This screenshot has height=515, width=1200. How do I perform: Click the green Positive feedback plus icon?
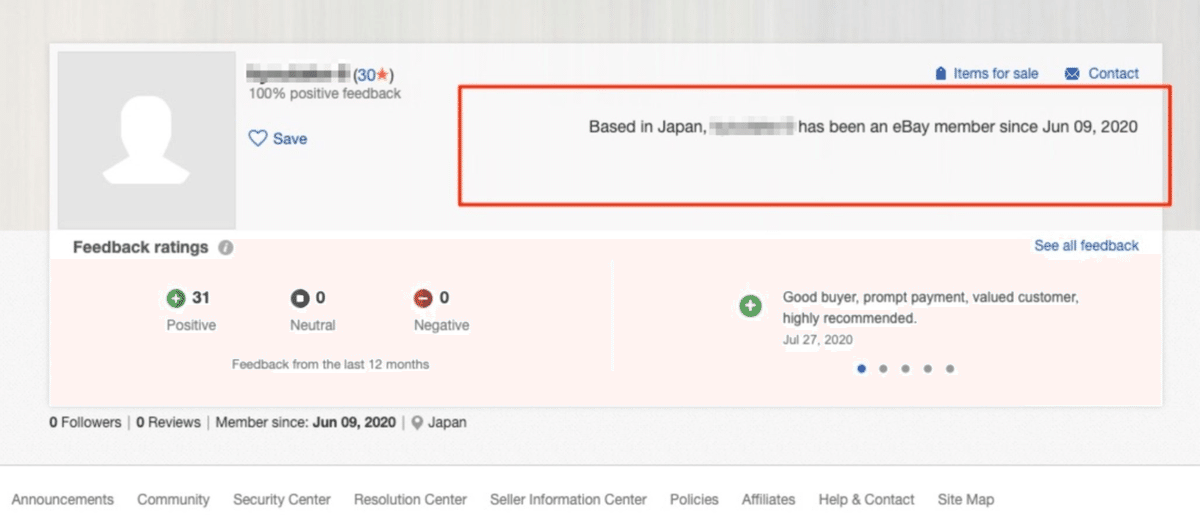click(176, 298)
